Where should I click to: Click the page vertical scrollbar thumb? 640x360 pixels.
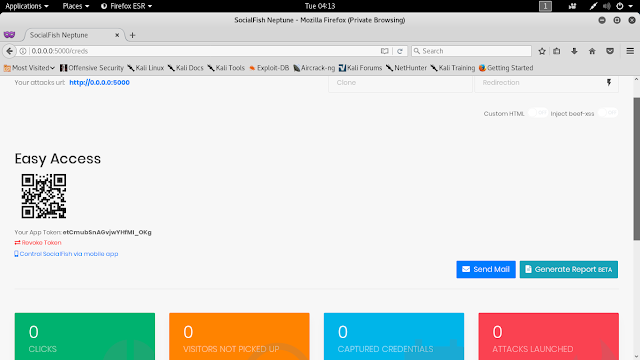tap(636, 169)
